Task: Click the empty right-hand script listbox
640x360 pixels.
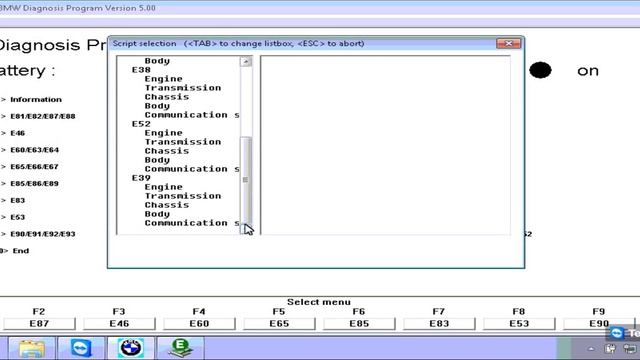Action: [x=385, y=145]
